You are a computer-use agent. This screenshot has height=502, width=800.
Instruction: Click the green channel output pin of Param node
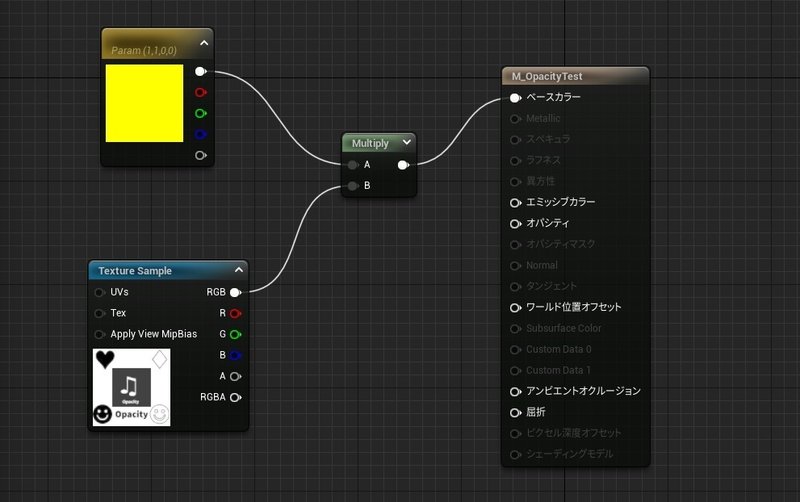pos(201,113)
